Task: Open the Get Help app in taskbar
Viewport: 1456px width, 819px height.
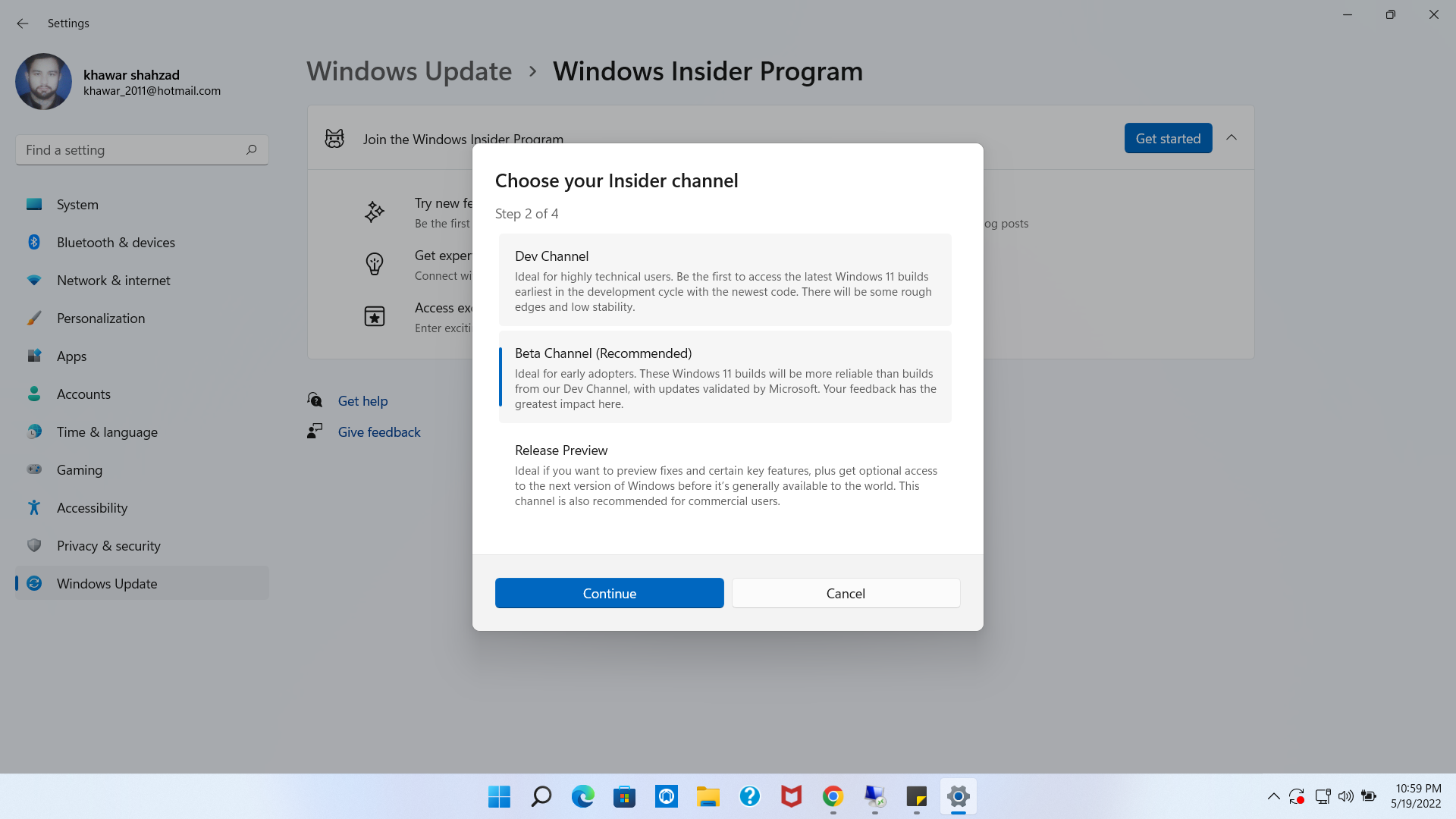Action: [x=749, y=796]
